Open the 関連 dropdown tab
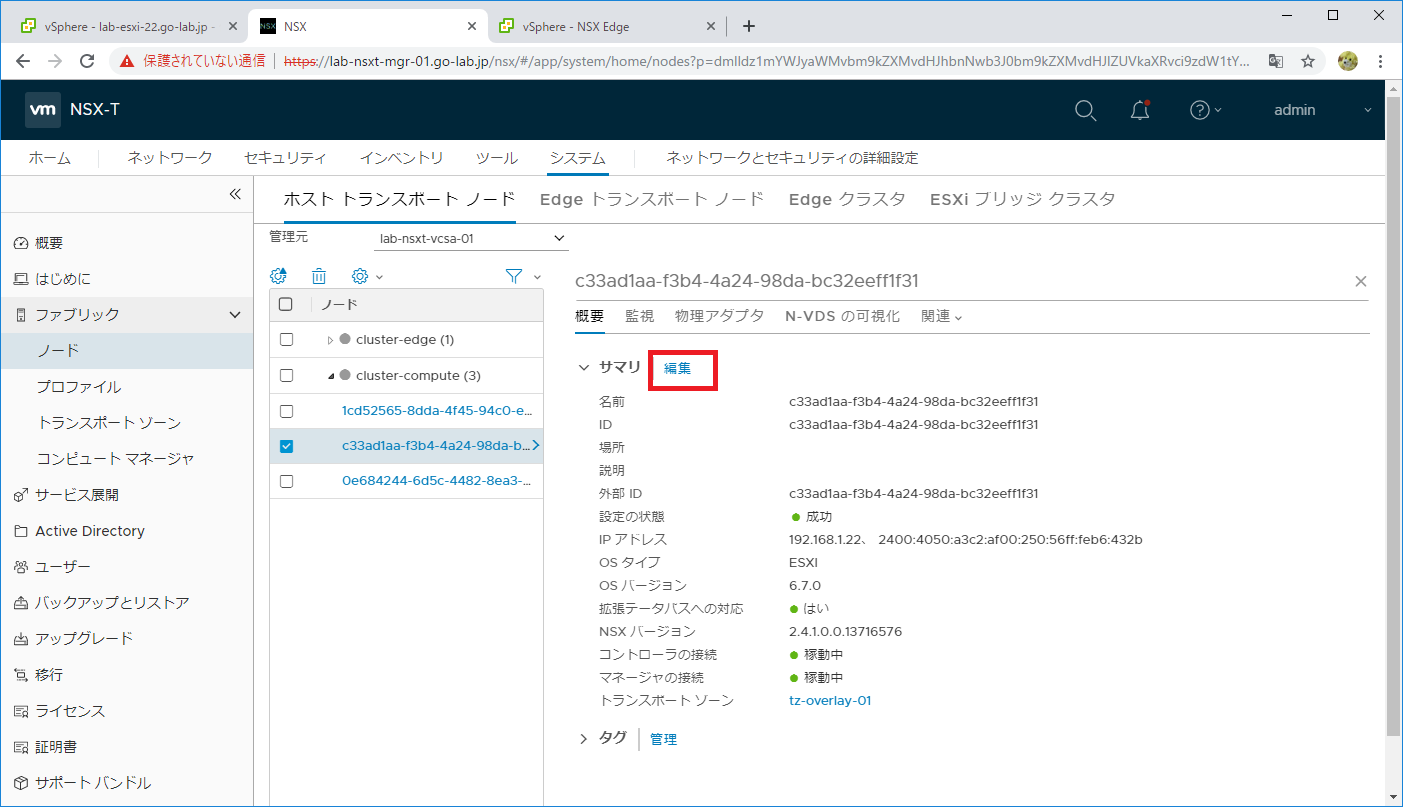Viewport: 1403px width, 807px height. click(x=941, y=316)
